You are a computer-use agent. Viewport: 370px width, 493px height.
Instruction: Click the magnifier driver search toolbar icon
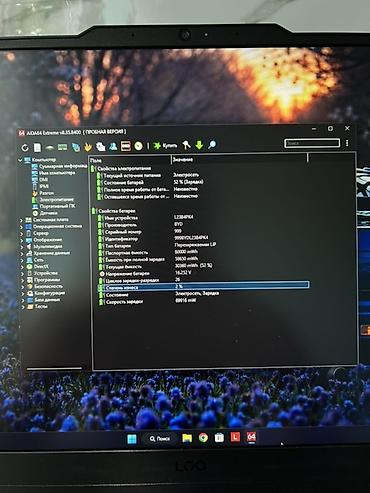(x=212, y=145)
